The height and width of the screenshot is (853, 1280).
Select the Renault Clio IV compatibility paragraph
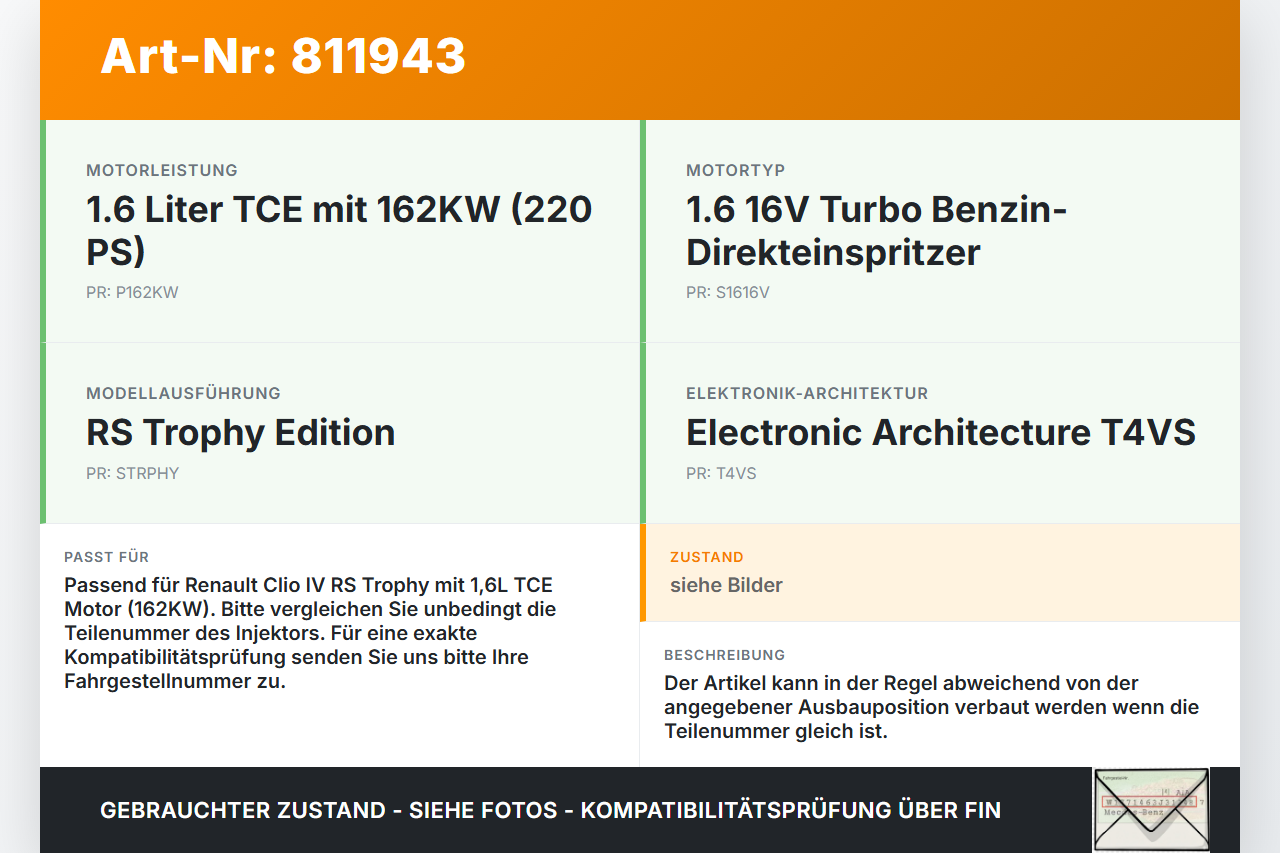(x=310, y=633)
